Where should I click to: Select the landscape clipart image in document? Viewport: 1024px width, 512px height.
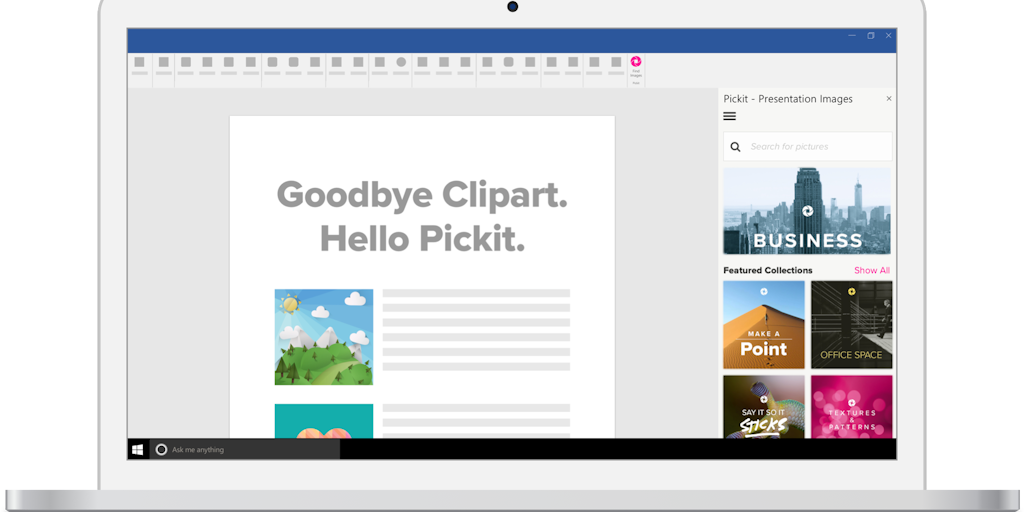pyautogui.click(x=324, y=337)
